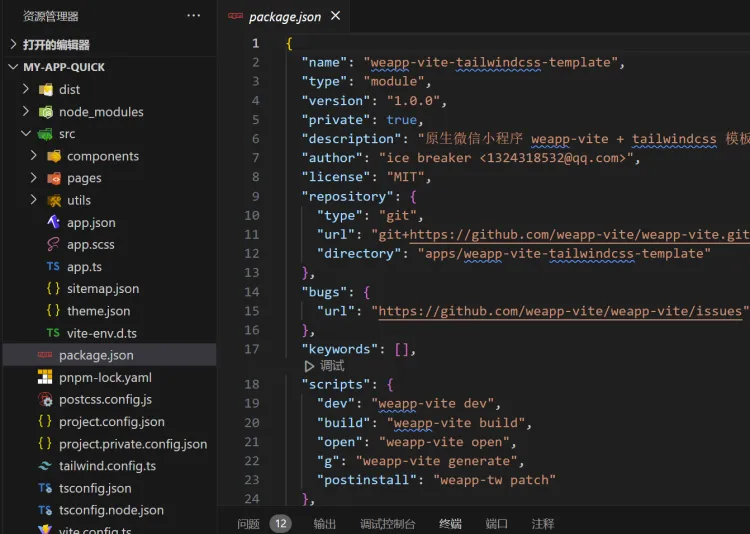
Task: Open postcss.config.js file
Action: [x=105, y=400]
